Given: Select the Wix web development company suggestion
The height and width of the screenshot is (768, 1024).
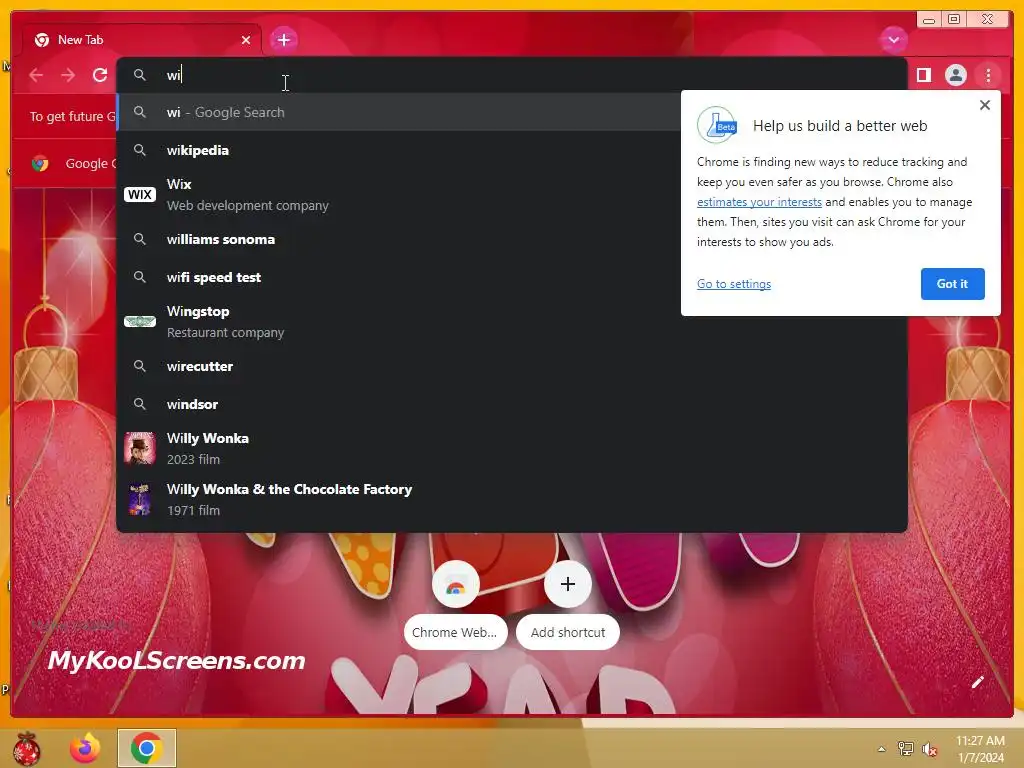Looking at the screenshot, I should point(399,195).
